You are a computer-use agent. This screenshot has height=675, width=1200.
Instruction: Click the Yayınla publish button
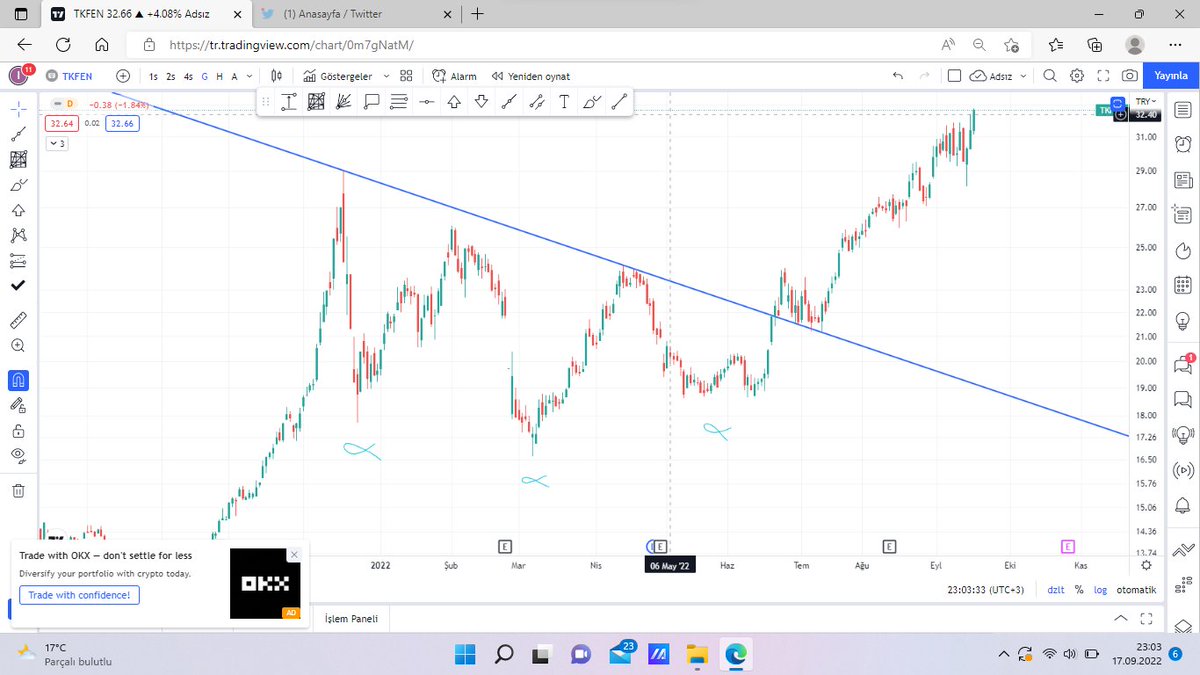(1170, 76)
